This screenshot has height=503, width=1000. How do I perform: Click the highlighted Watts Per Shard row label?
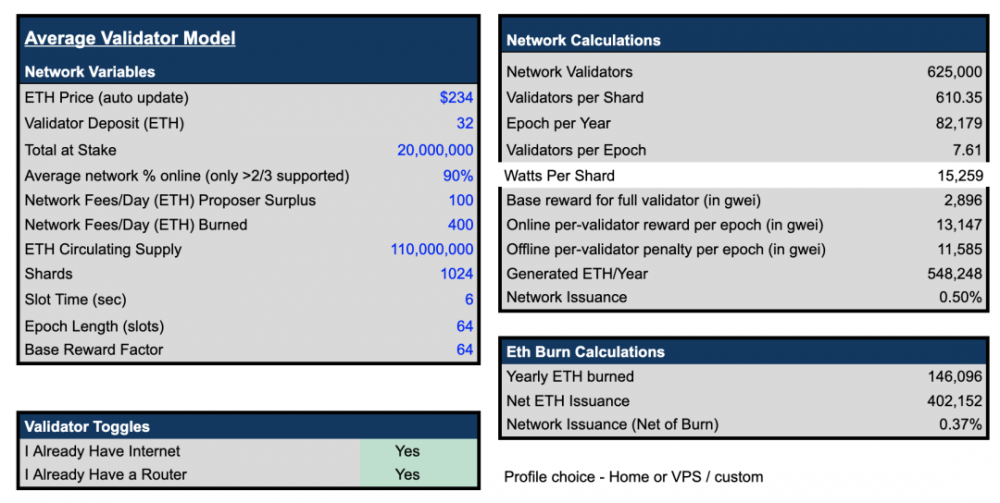point(560,175)
